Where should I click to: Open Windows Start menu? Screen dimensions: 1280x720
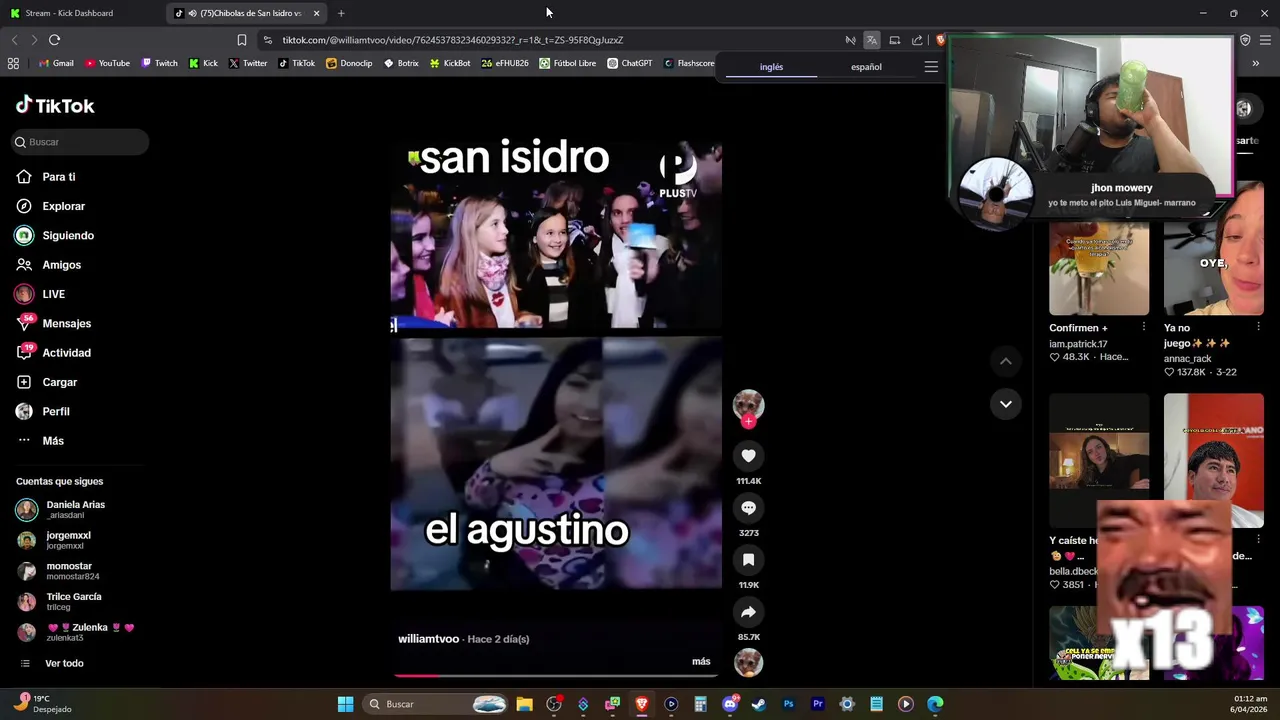coord(345,704)
